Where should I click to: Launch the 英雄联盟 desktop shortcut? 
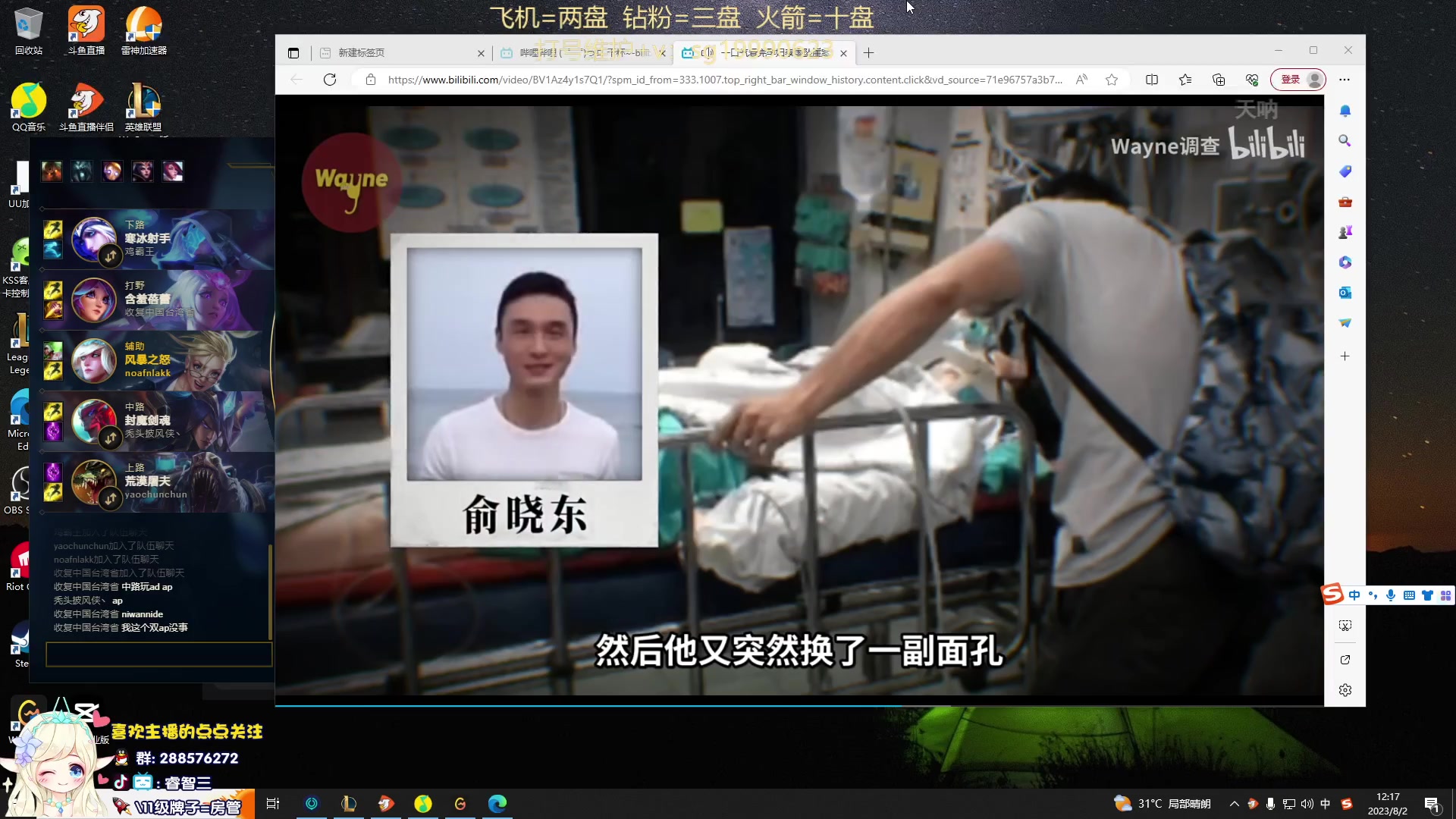click(143, 107)
